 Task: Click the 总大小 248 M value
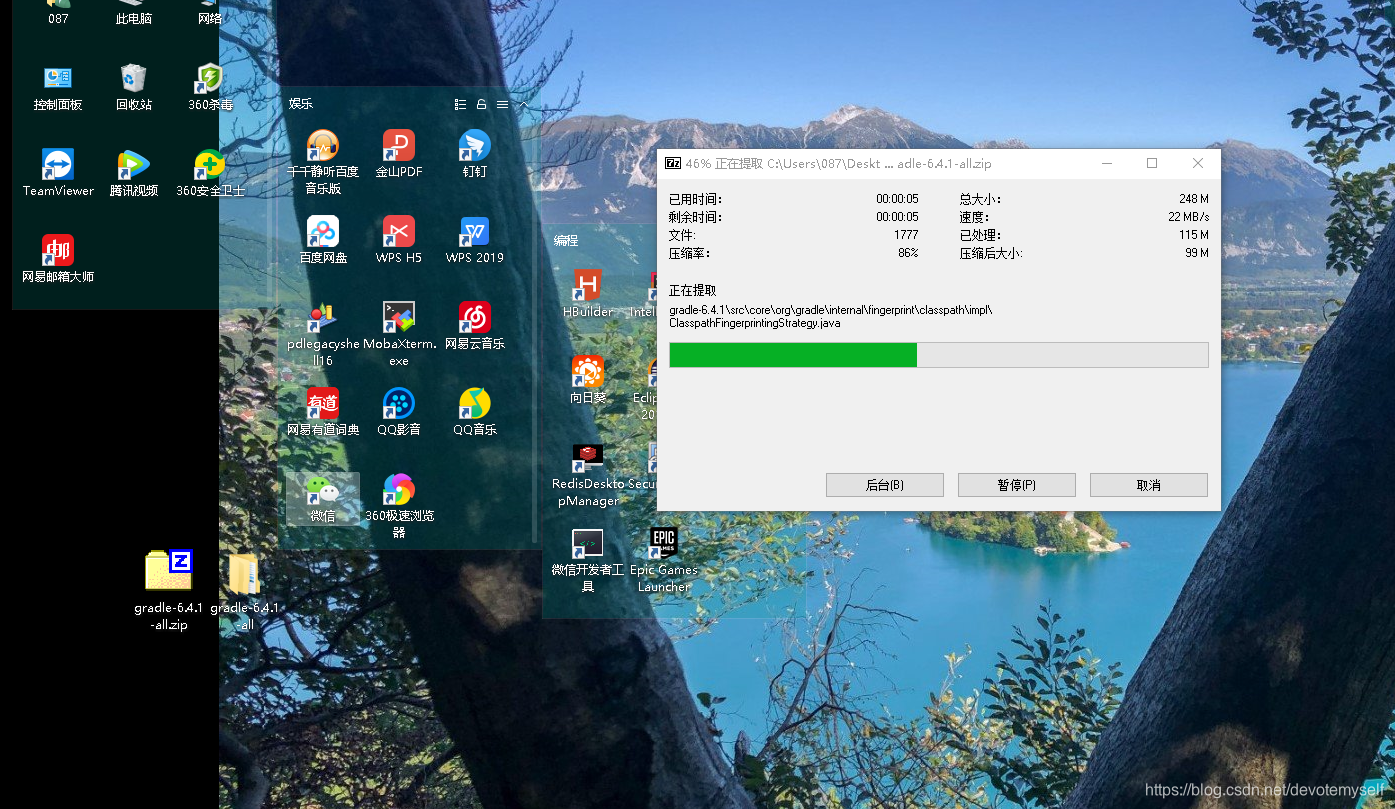pyautogui.click(x=1194, y=199)
